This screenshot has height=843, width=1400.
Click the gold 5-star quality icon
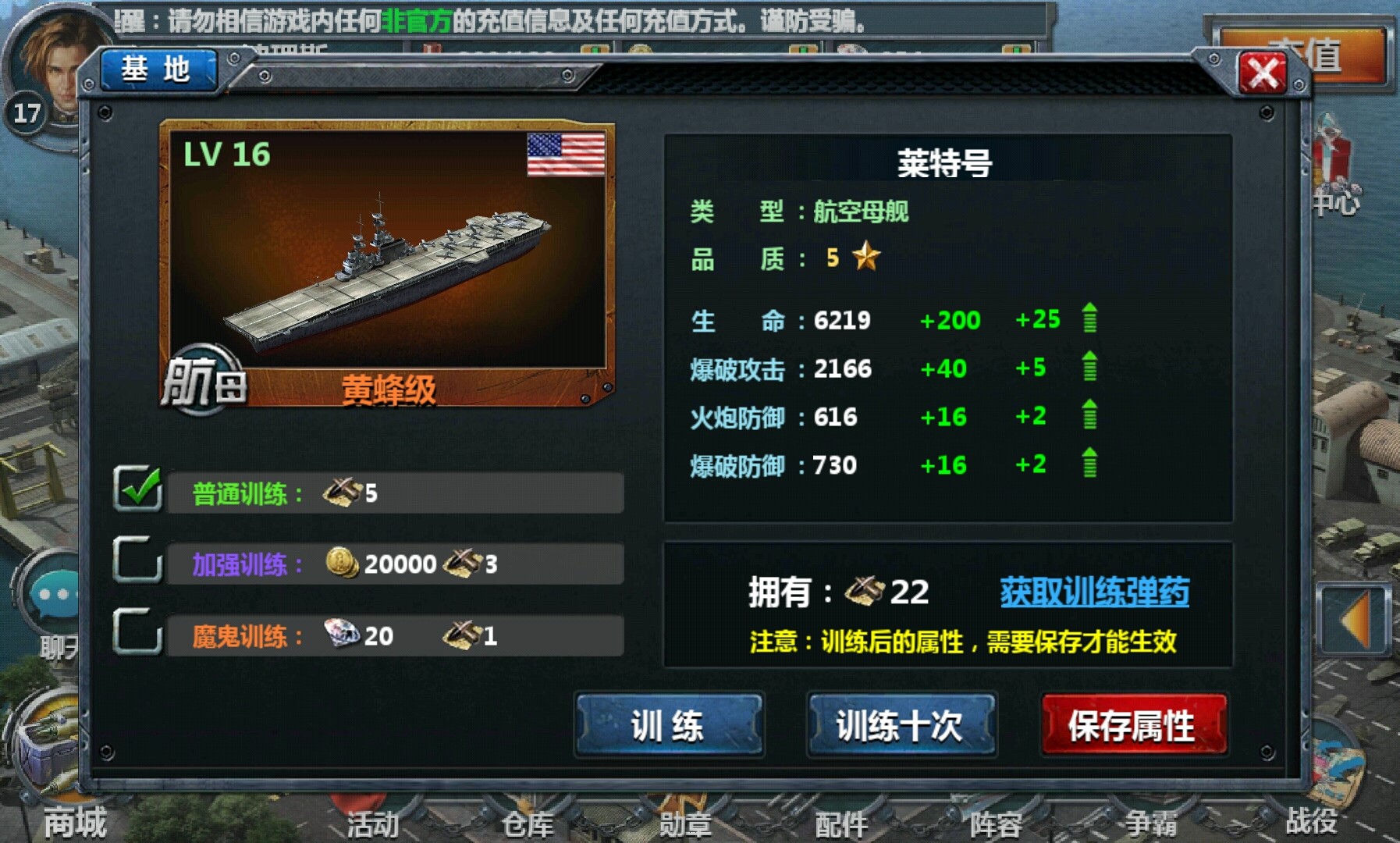click(x=866, y=256)
